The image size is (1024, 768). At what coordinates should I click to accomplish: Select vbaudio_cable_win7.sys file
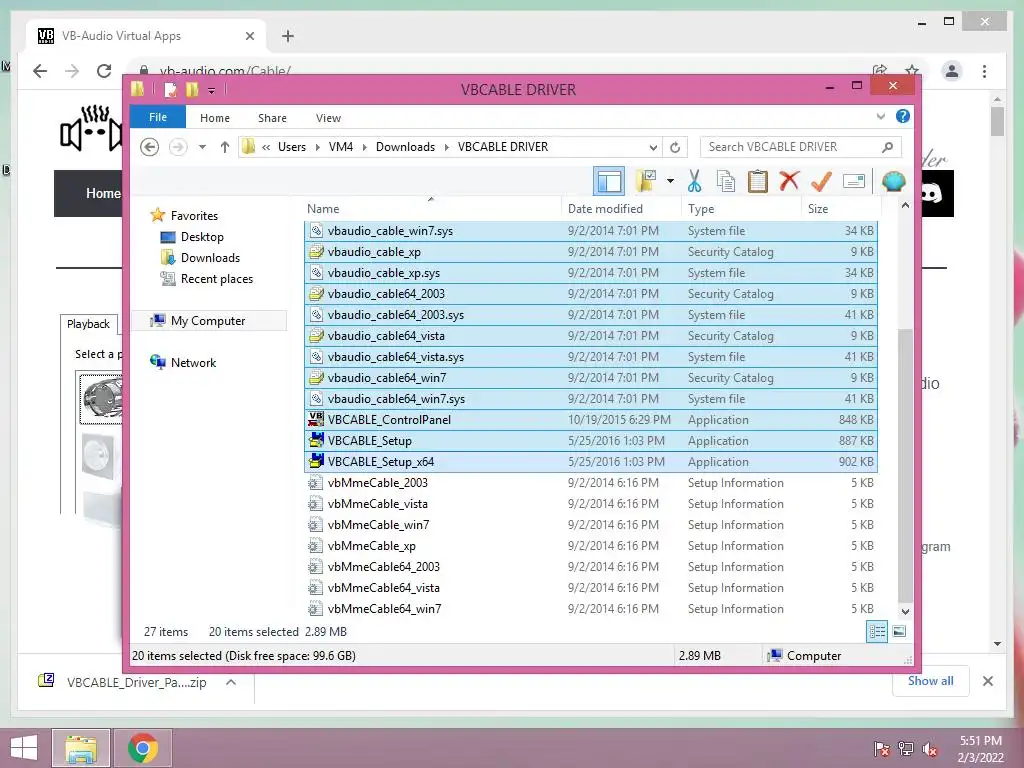tap(591, 231)
